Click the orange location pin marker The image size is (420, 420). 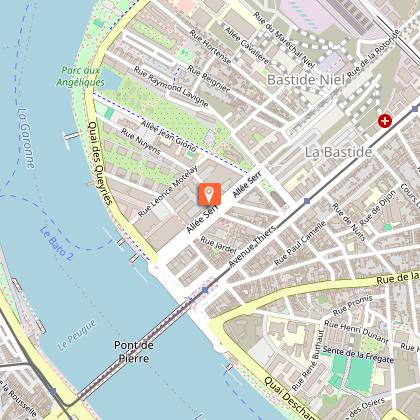[209, 194]
